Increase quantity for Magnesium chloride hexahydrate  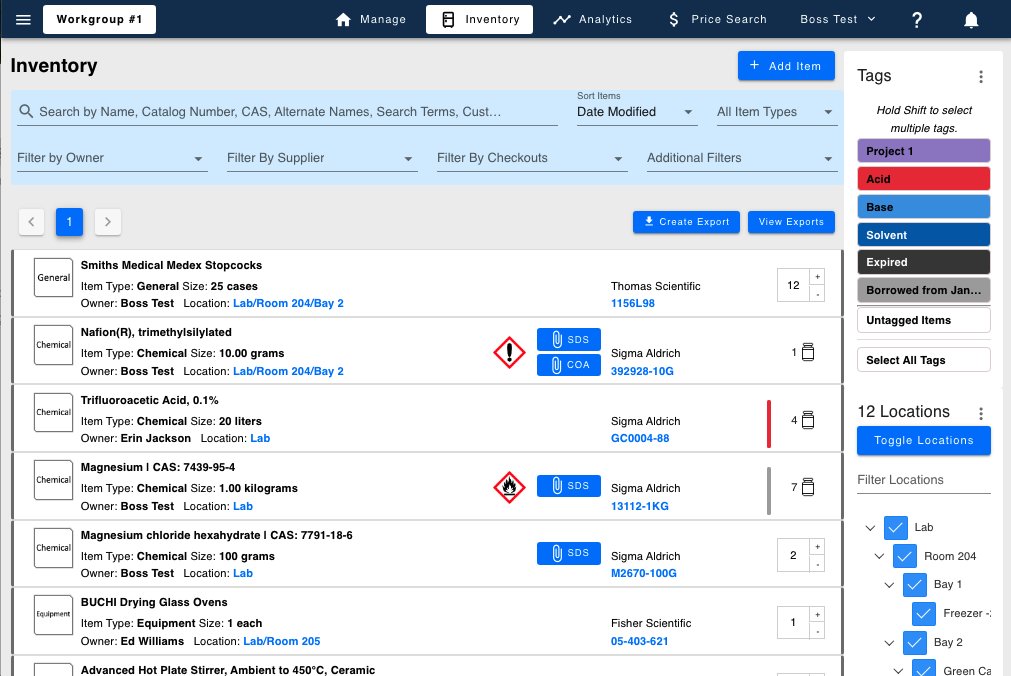tap(817, 547)
